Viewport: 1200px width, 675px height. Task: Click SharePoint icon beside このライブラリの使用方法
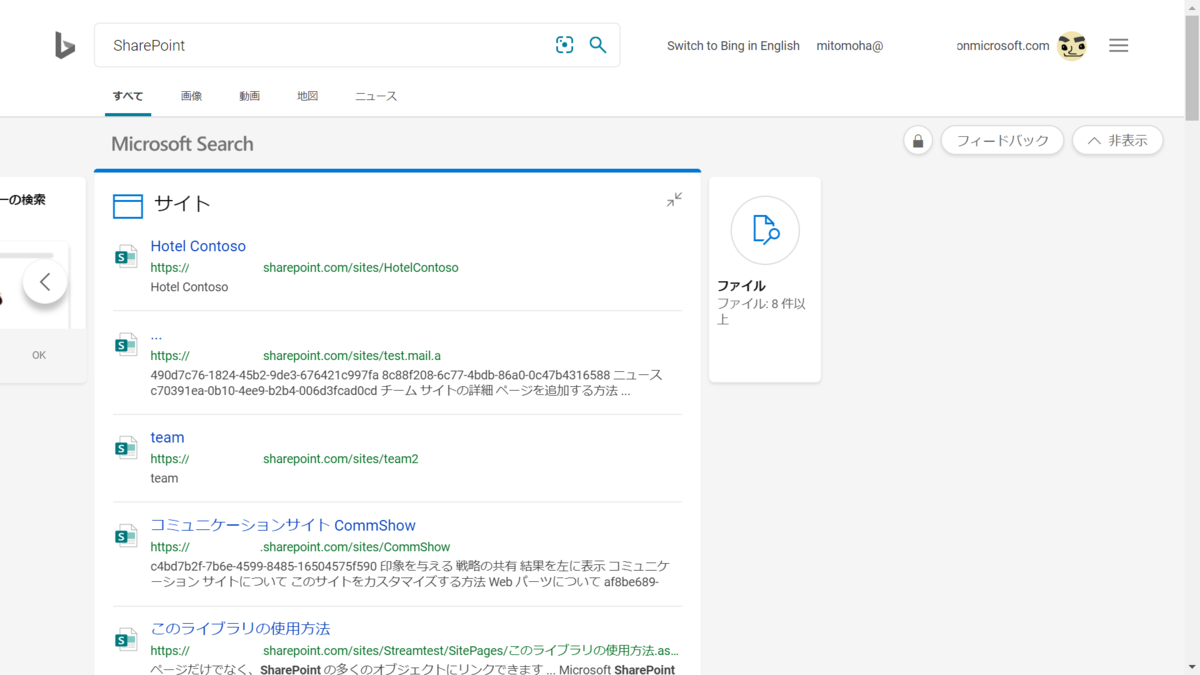tap(125, 639)
